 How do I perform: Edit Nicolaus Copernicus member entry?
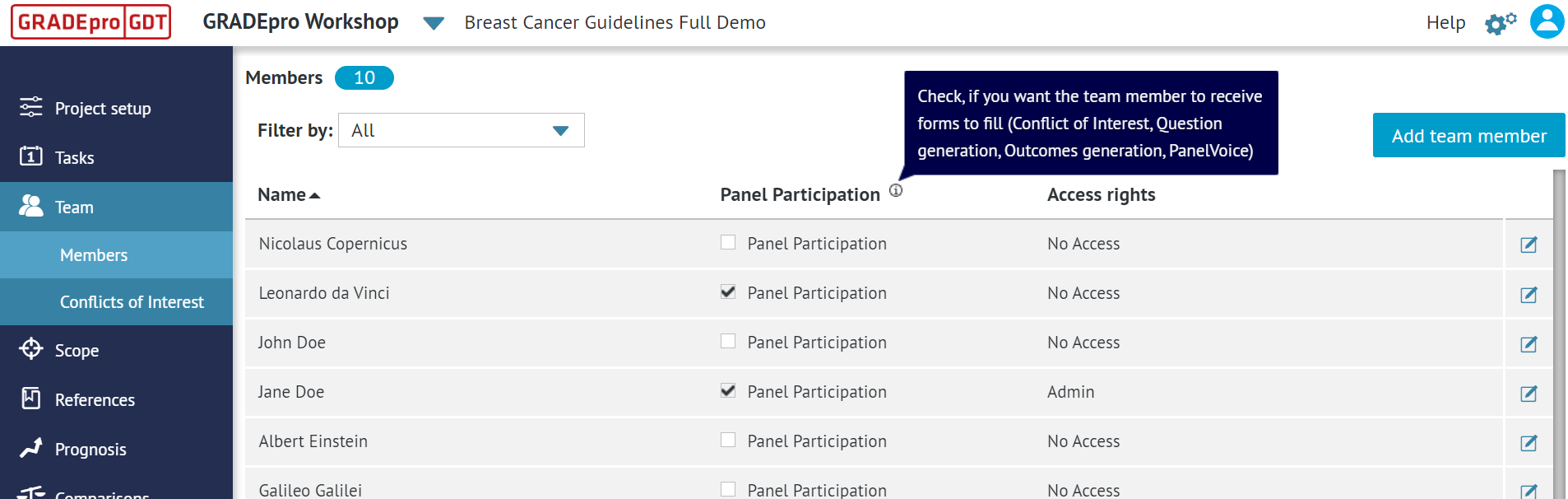click(1529, 245)
